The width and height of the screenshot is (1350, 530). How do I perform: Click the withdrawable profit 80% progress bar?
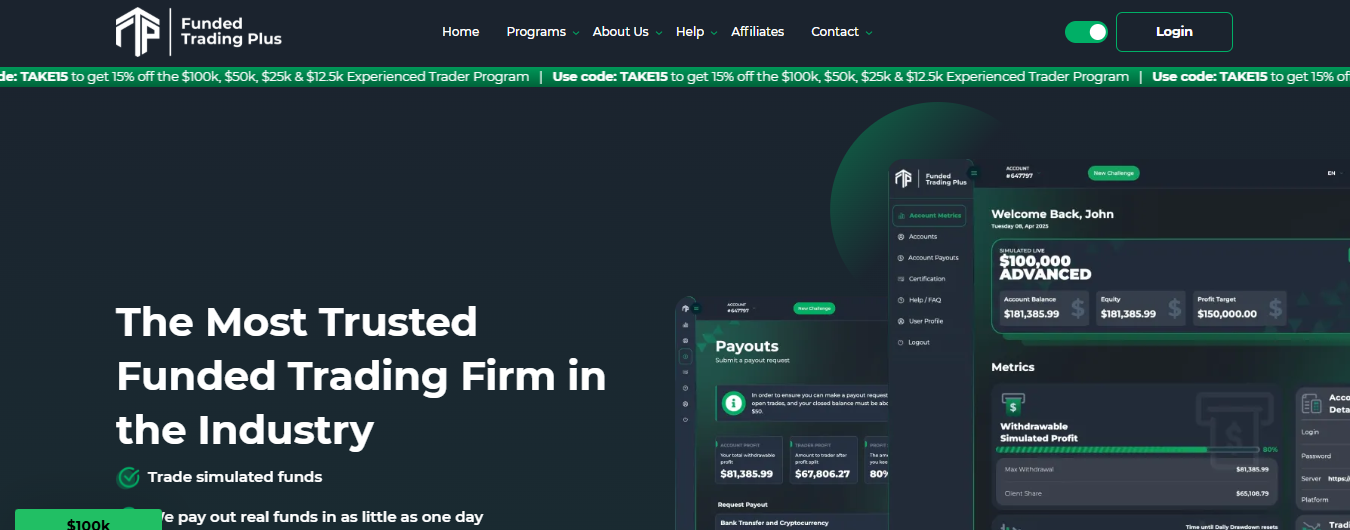pyautogui.click(x=1130, y=450)
